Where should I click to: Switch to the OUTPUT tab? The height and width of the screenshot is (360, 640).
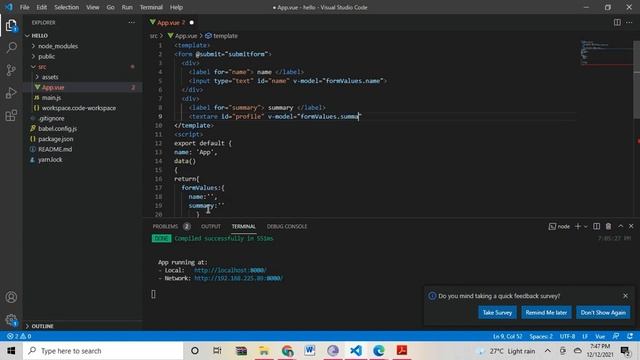211,226
